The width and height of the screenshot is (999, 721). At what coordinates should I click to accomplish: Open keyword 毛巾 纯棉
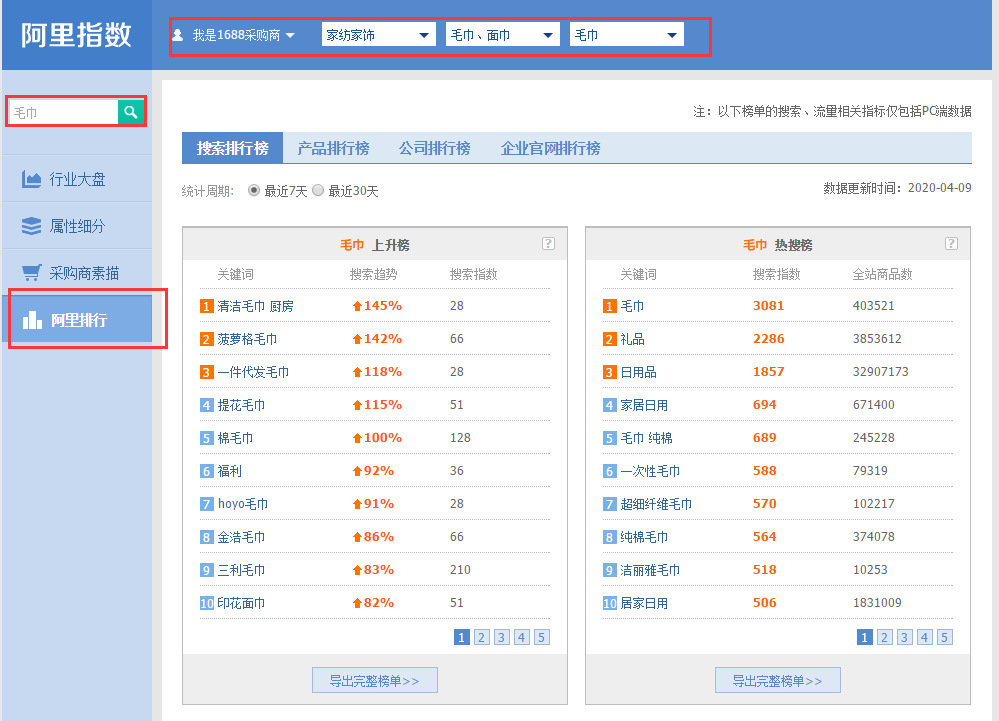(x=647, y=438)
